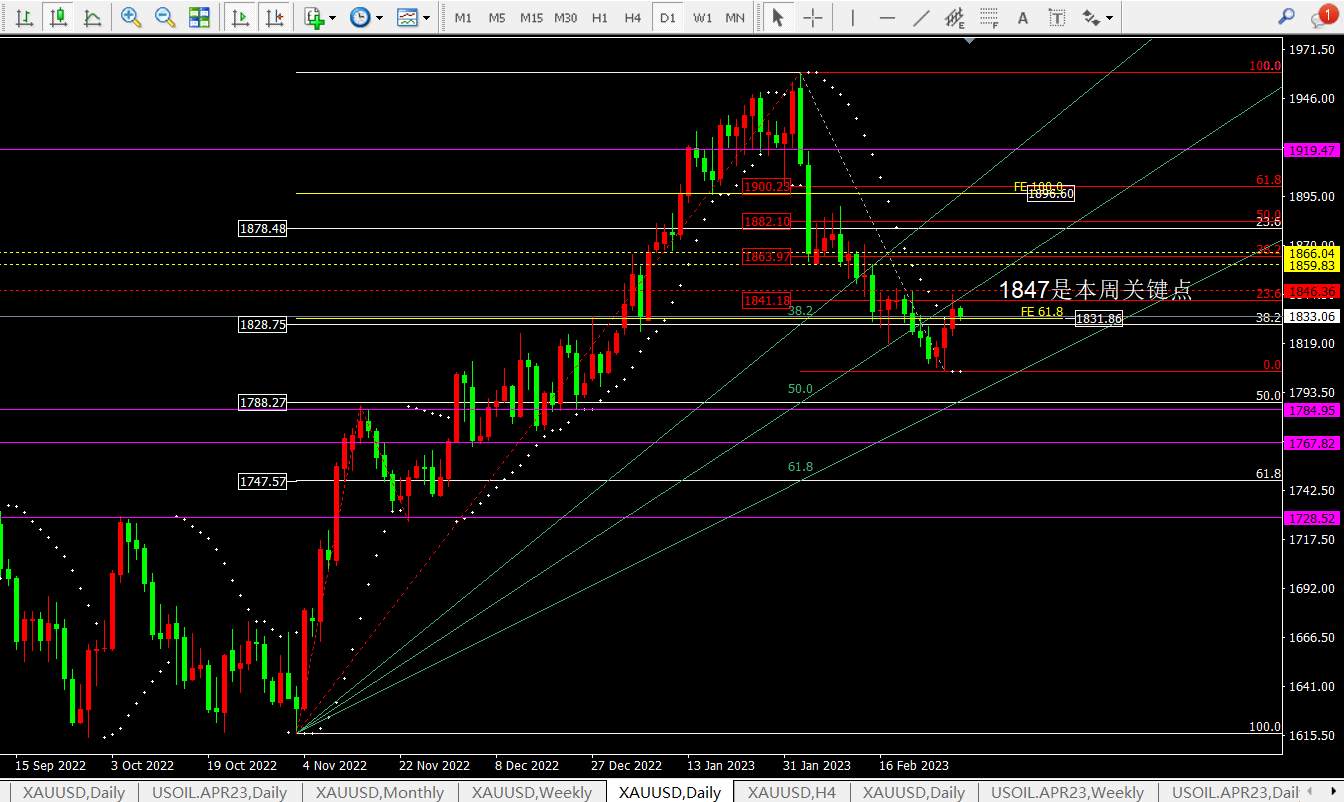Select the crosshair tool
The width and height of the screenshot is (1344, 802).
coord(813,17)
